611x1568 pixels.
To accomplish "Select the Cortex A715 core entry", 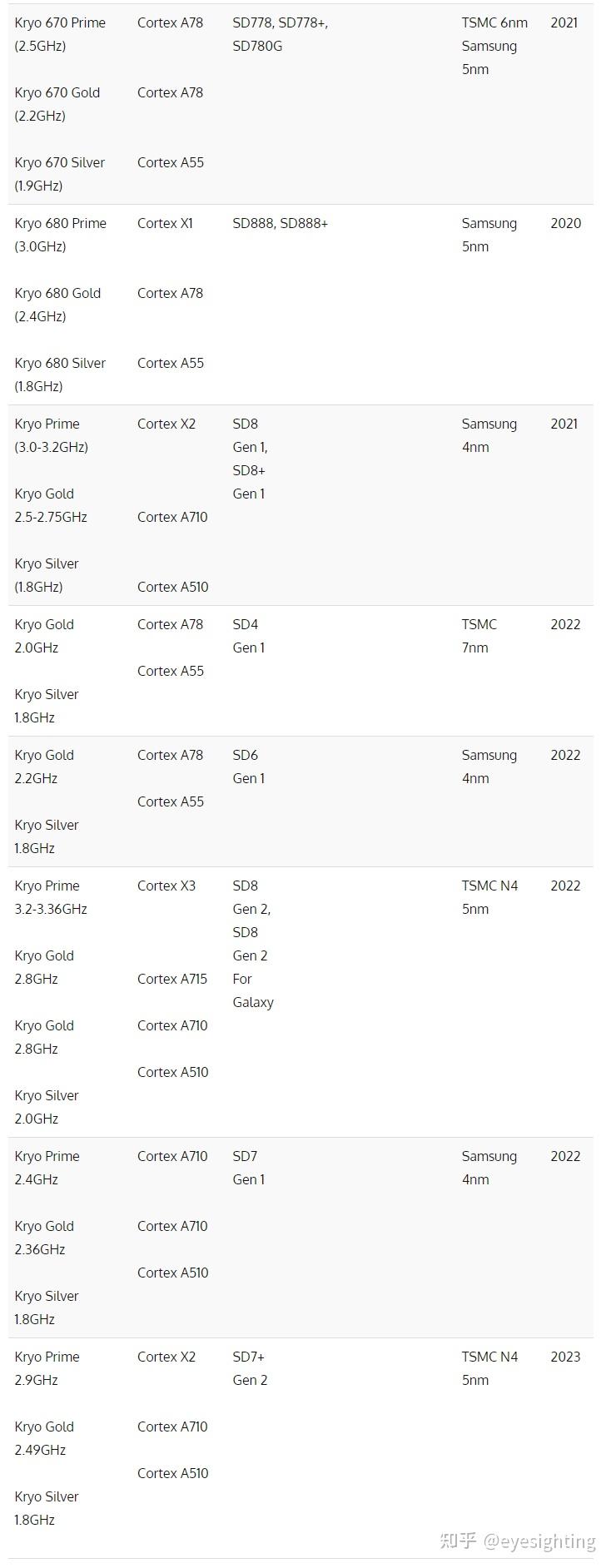I will (x=172, y=979).
